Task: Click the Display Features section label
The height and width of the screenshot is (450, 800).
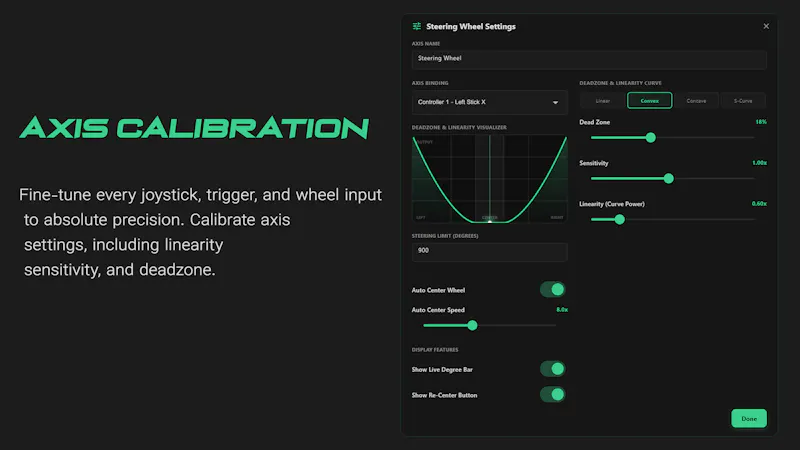Action: 435,350
